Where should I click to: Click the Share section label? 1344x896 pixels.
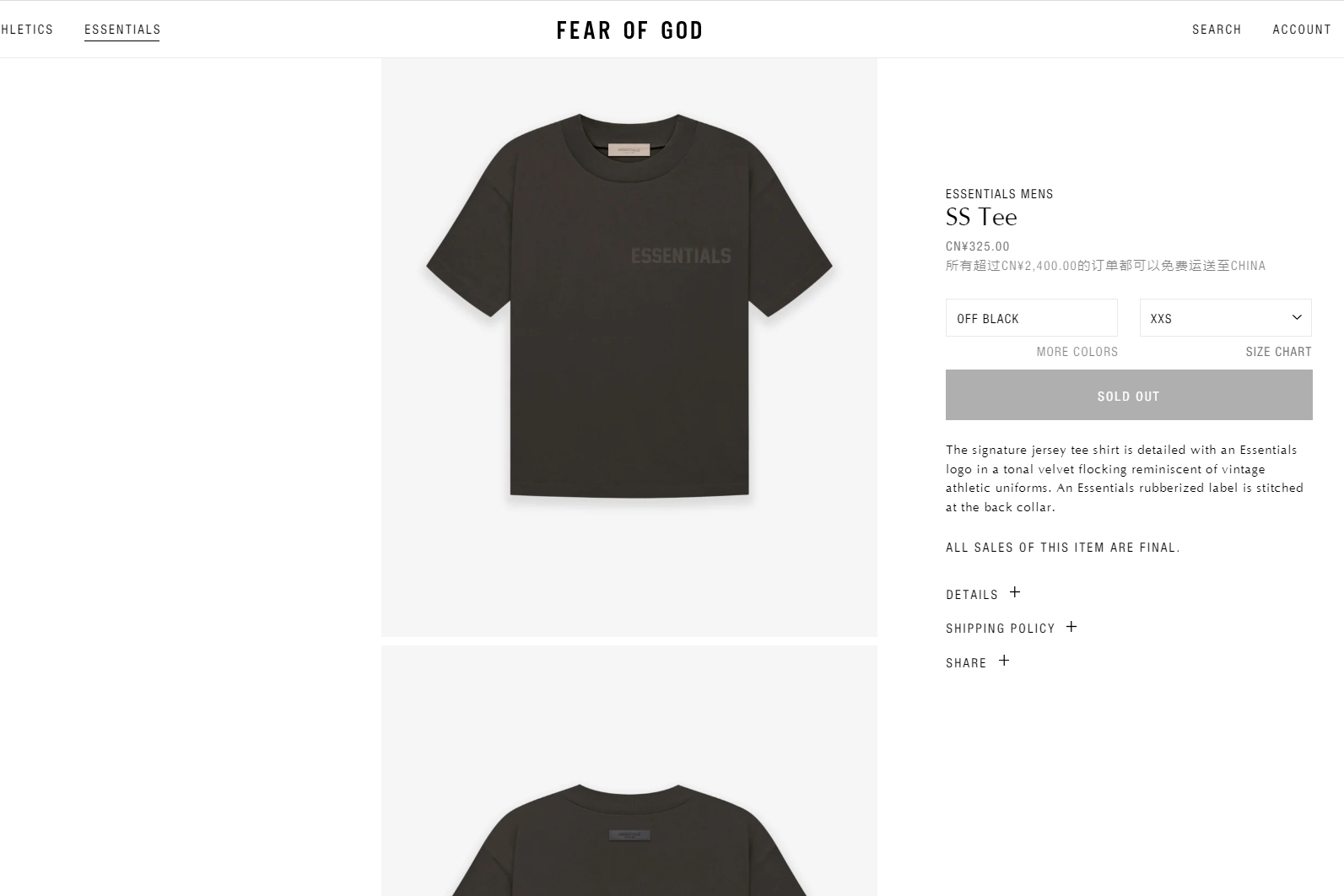[966, 663]
